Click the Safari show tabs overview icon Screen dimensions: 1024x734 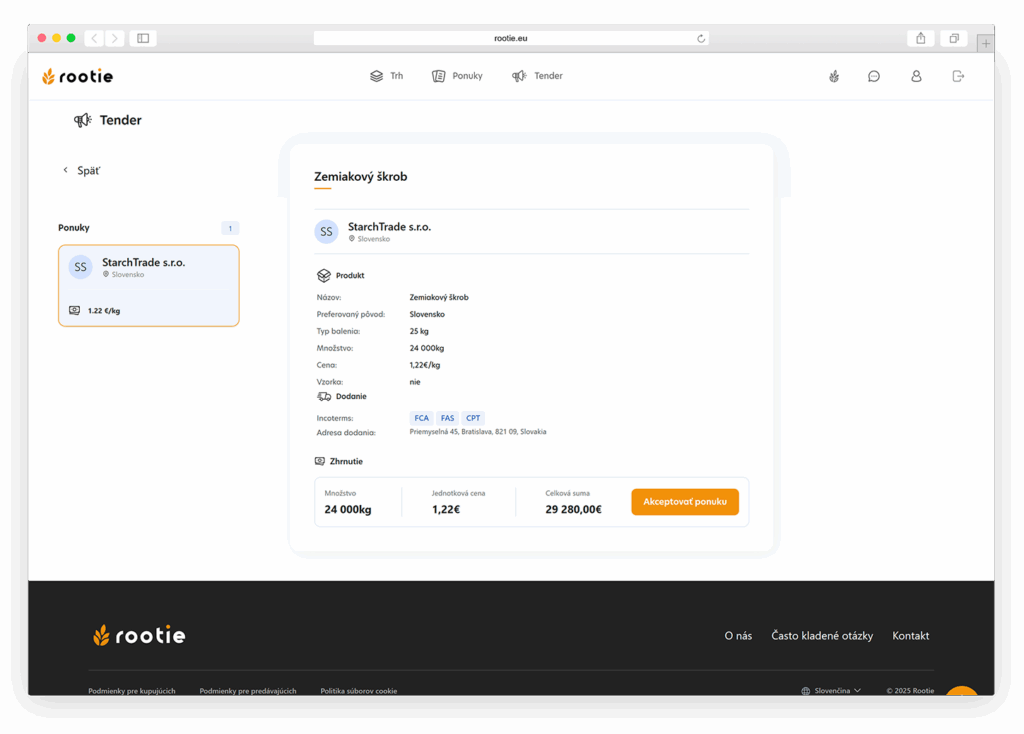954,38
